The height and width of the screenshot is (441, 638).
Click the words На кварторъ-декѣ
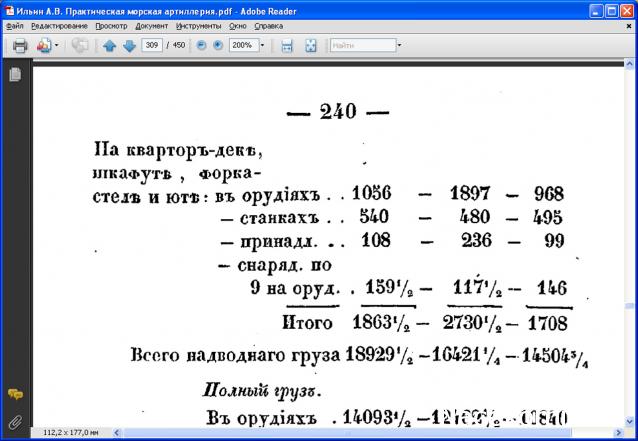[179, 151]
